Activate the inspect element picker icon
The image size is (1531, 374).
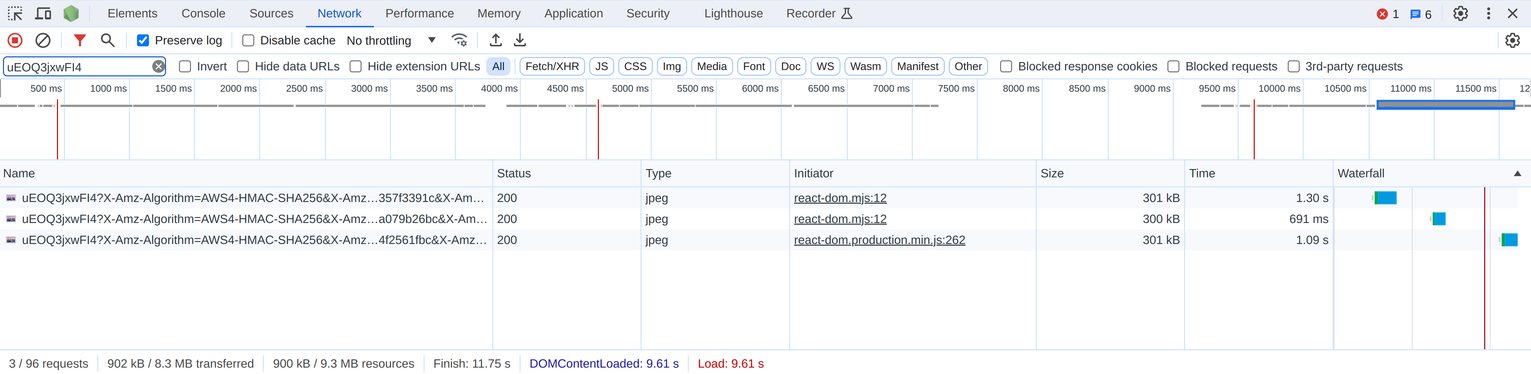click(x=15, y=14)
